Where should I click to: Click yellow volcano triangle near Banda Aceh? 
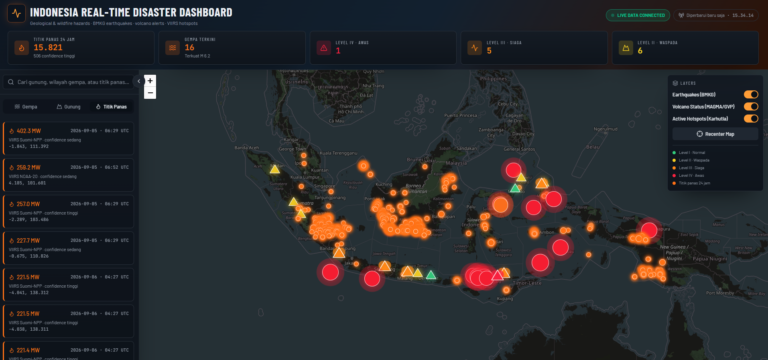(x=275, y=169)
